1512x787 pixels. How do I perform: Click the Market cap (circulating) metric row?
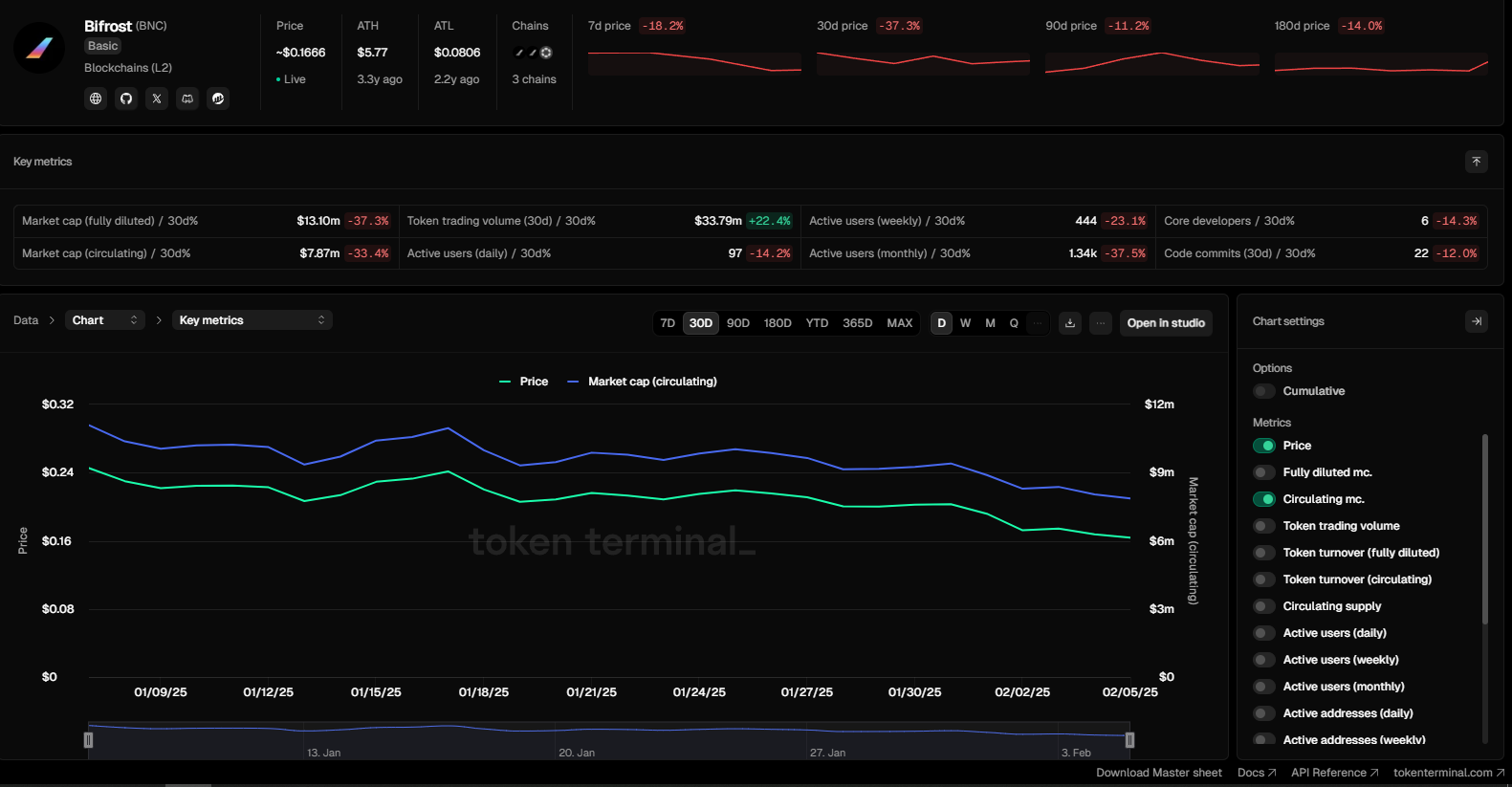(x=207, y=253)
